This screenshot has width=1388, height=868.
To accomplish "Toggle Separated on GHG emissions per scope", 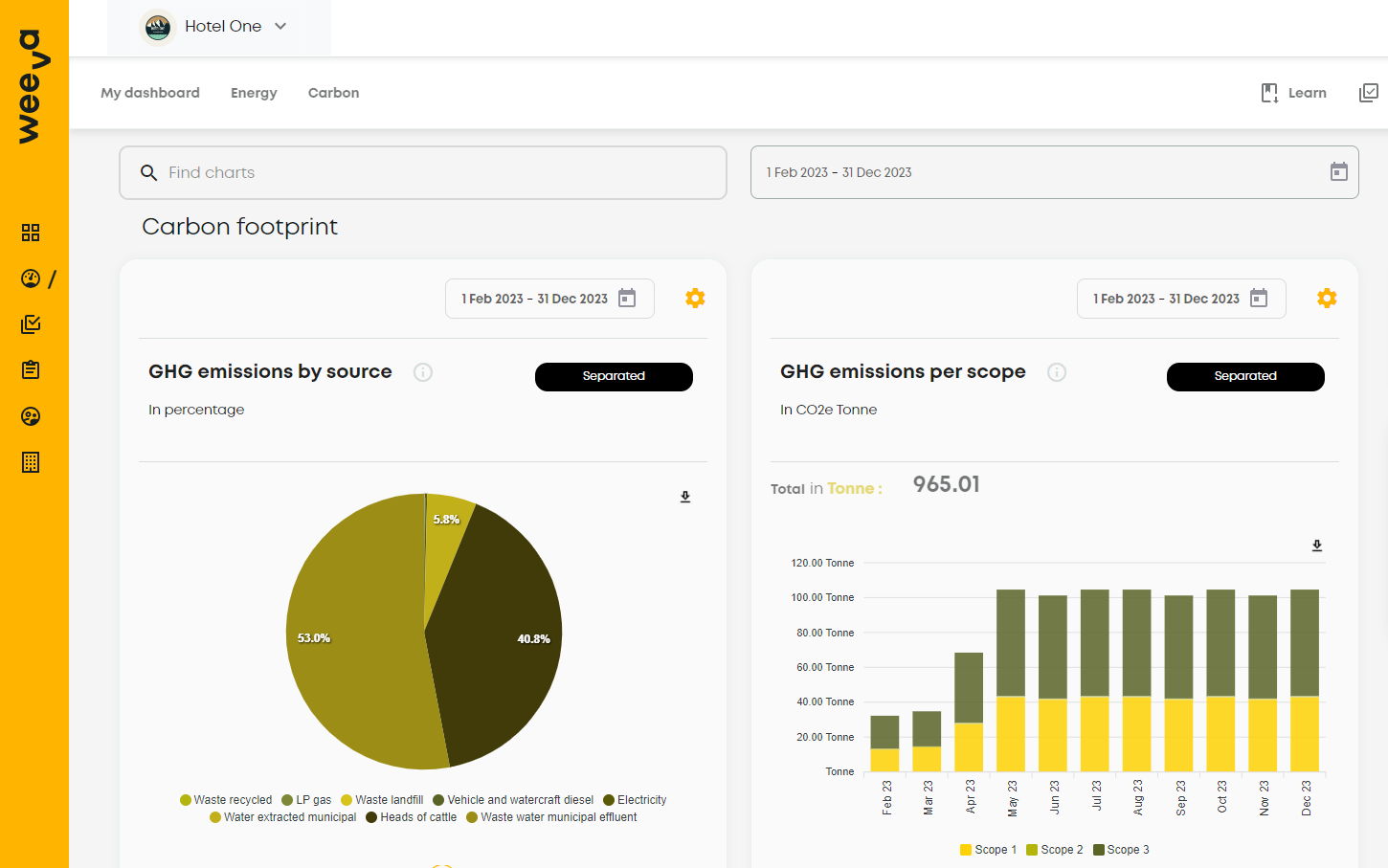I will click(1245, 376).
